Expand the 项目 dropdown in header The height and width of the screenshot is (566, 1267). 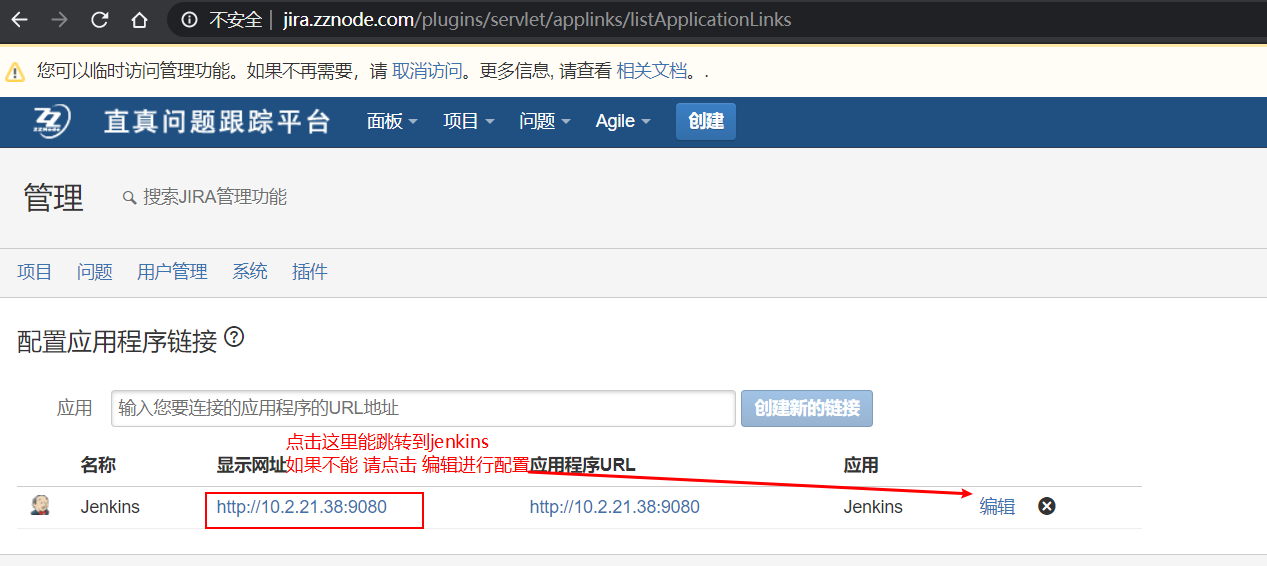(469, 121)
